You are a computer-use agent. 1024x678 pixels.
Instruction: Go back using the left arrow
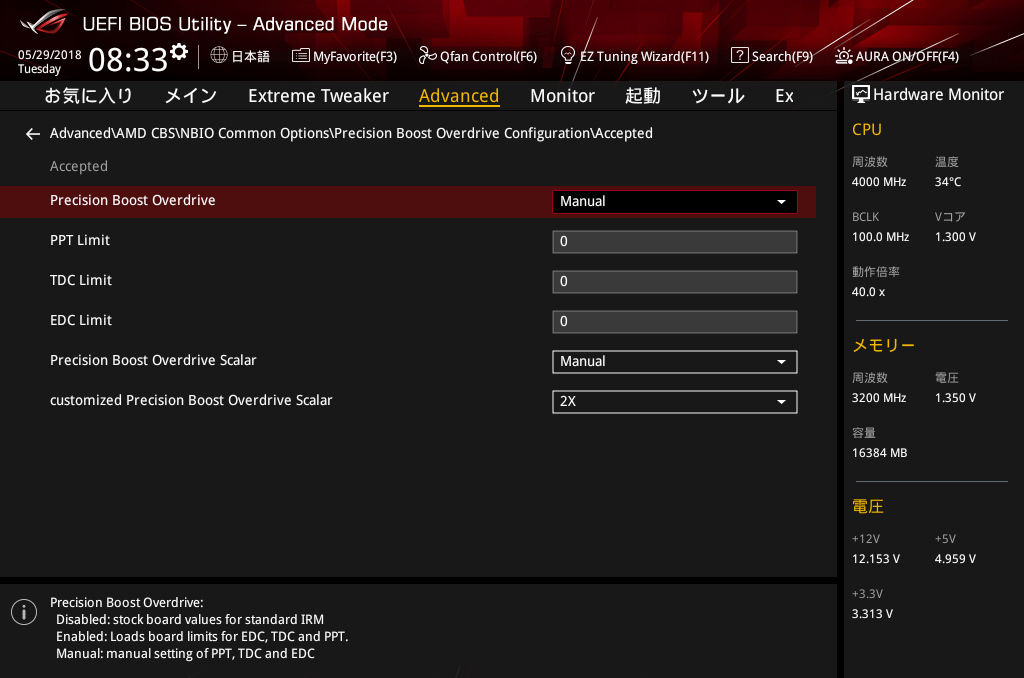(x=33, y=134)
